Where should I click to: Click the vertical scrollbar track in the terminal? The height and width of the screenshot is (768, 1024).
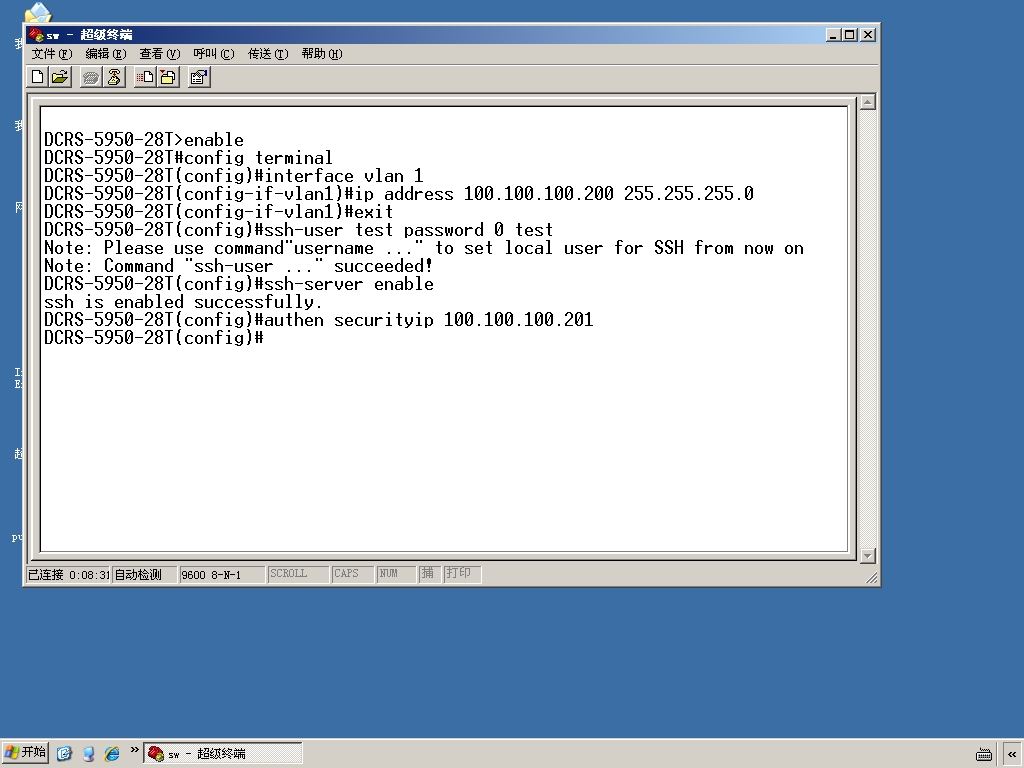pyautogui.click(x=867, y=328)
